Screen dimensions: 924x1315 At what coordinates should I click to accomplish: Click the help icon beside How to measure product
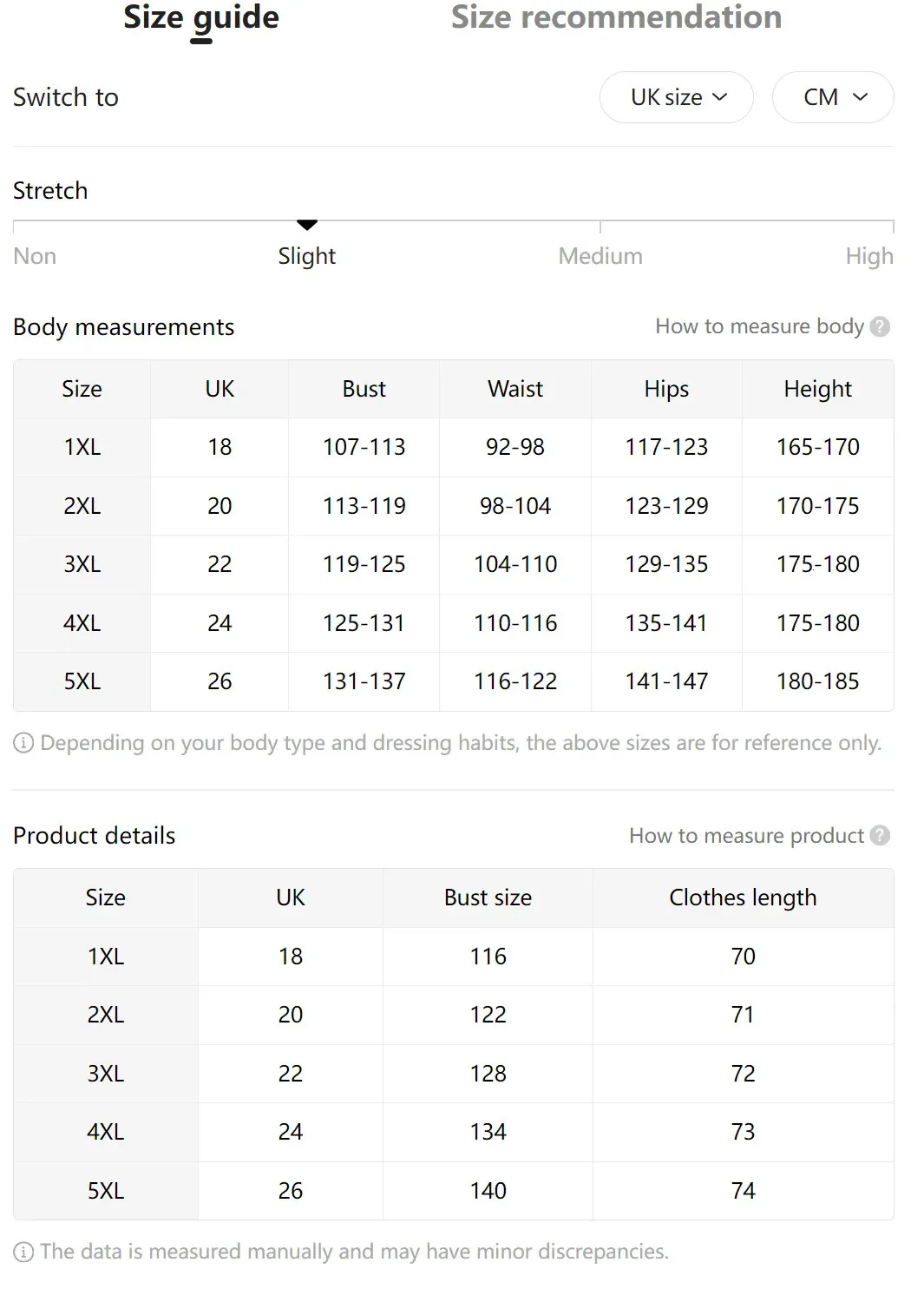(x=880, y=835)
